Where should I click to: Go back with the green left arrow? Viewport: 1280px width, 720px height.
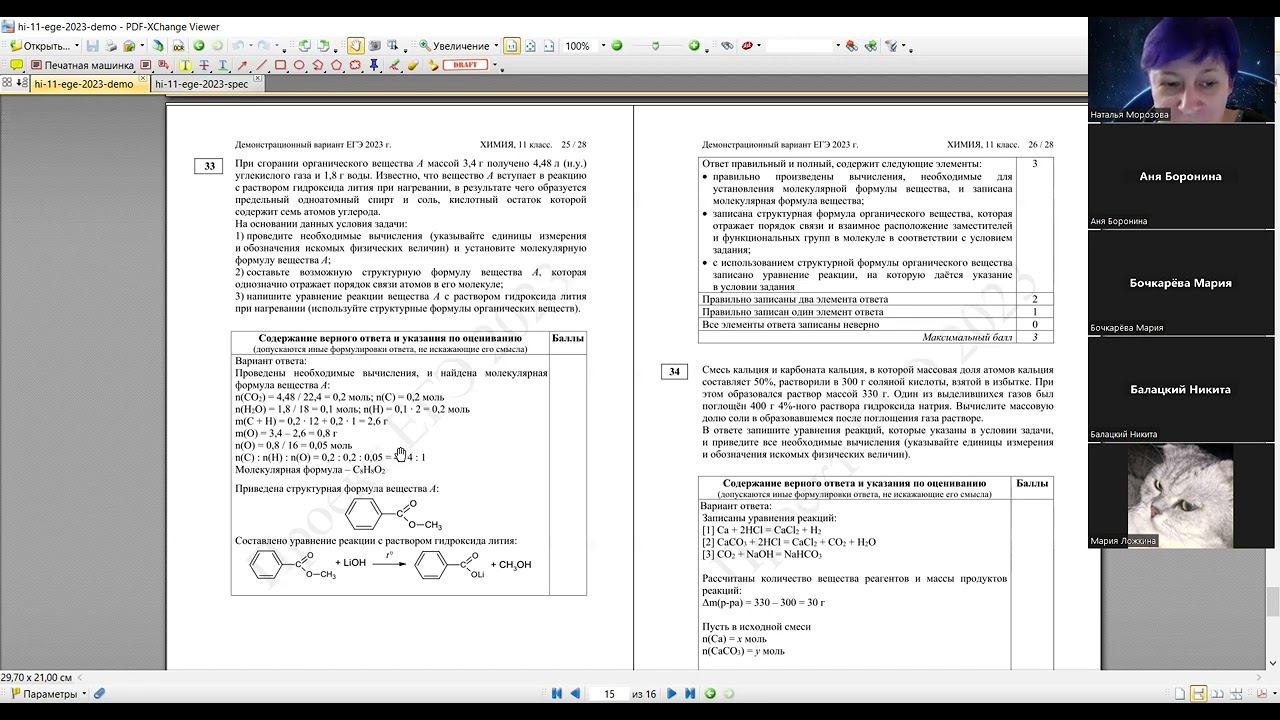[199, 46]
